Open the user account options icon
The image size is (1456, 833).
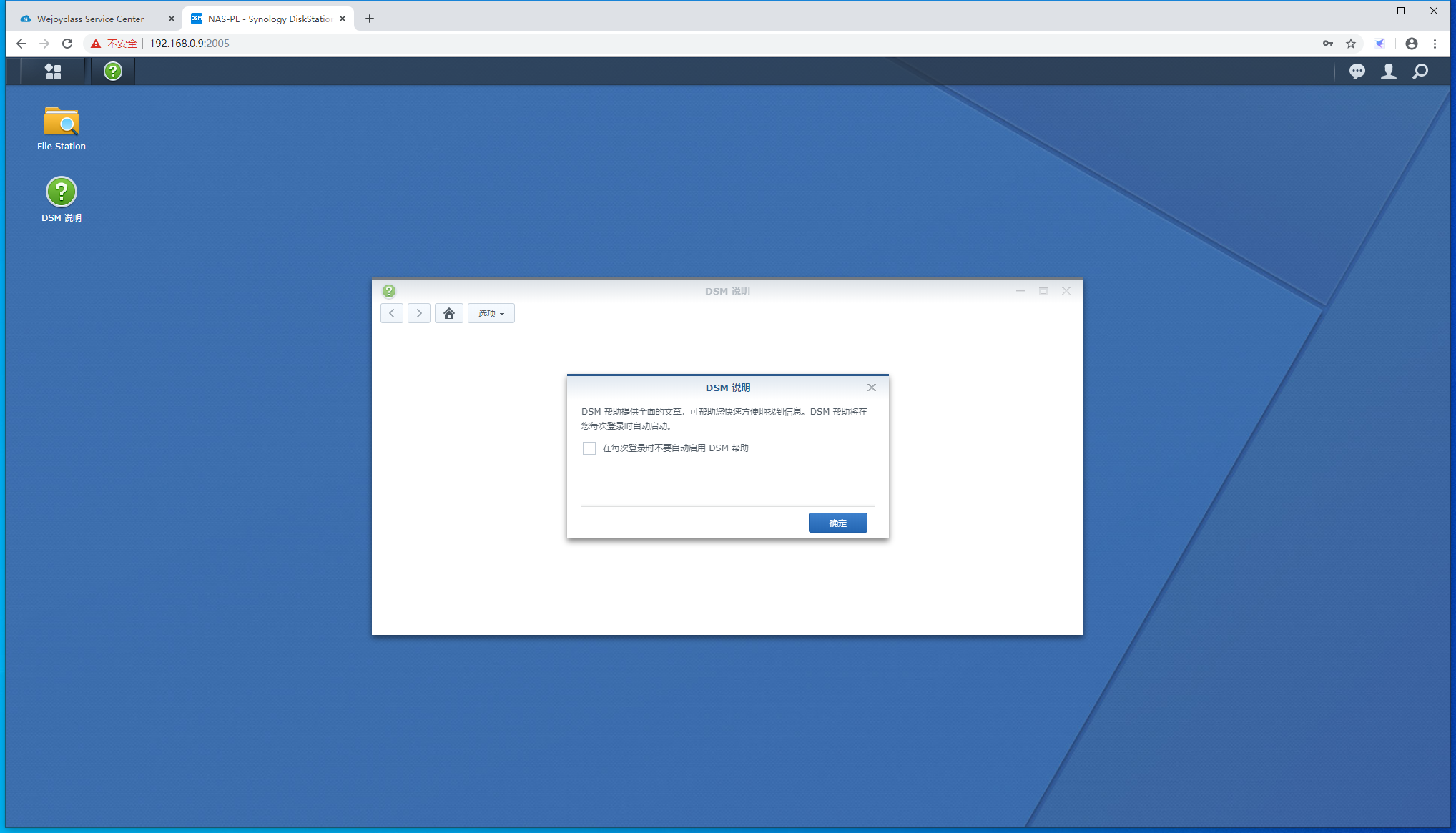(1388, 72)
